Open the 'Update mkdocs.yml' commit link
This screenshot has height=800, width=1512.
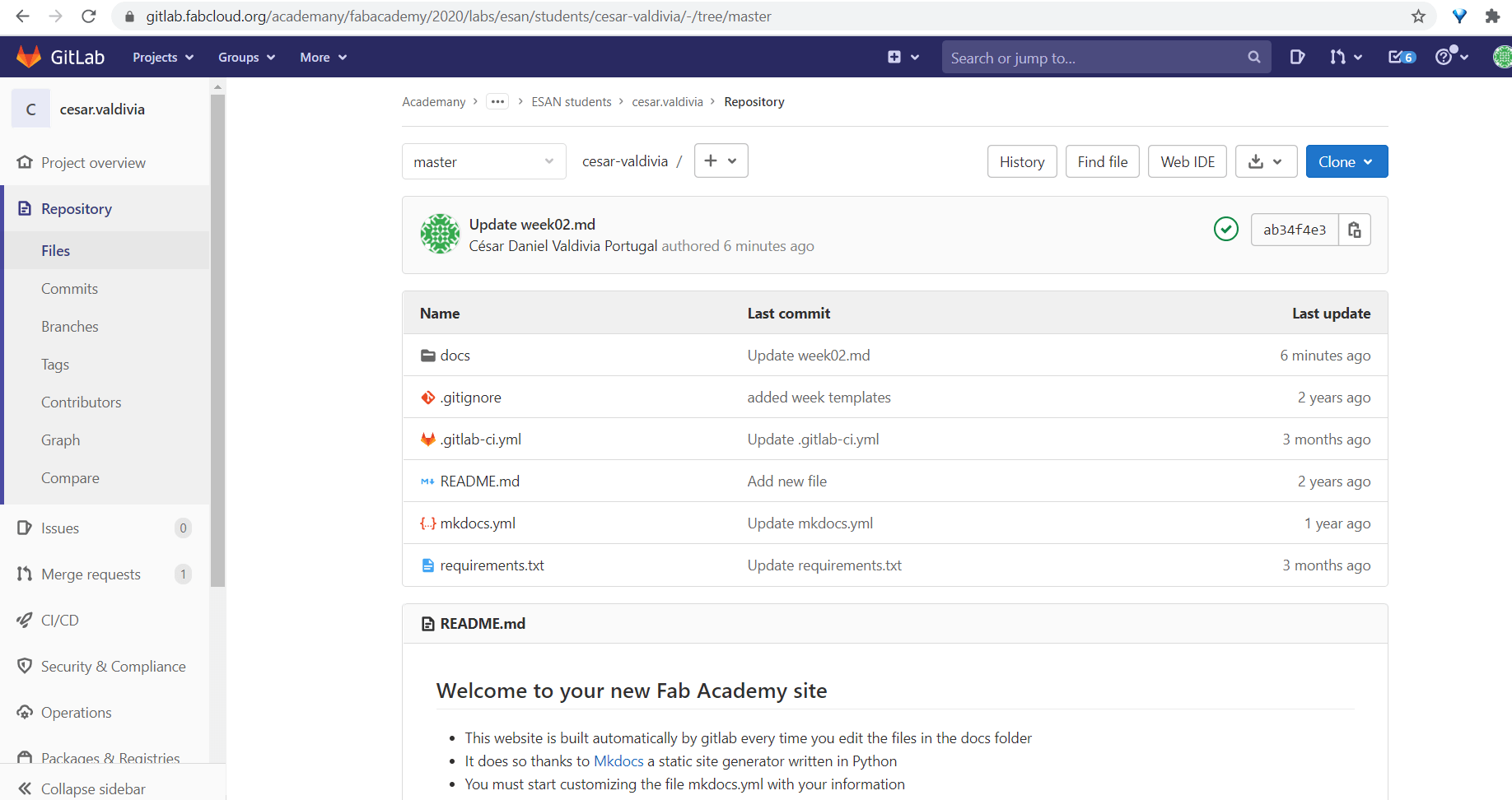810,523
